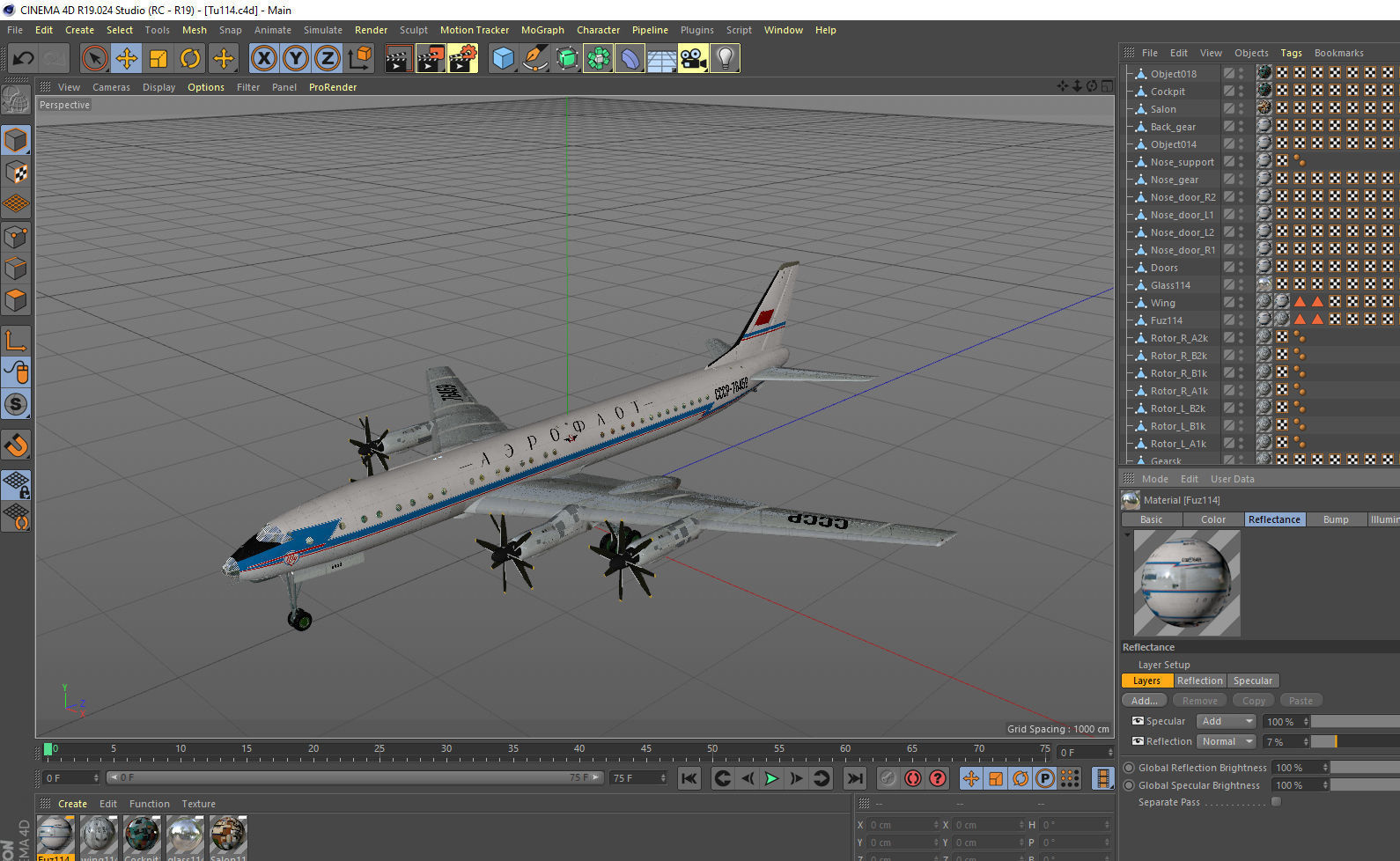Render to Picture Viewer
Image resolution: width=1400 pixels, height=861 pixels.
click(431, 59)
